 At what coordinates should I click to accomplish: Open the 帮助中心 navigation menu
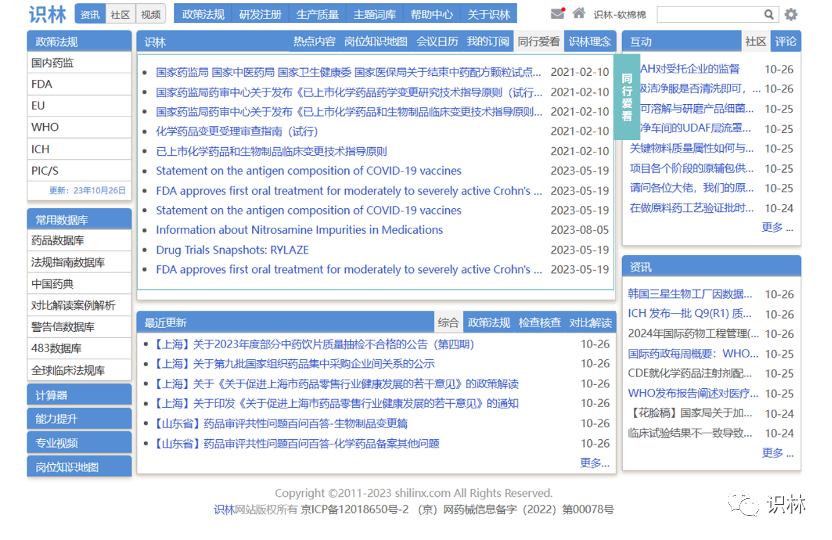click(x=432, y=14)
